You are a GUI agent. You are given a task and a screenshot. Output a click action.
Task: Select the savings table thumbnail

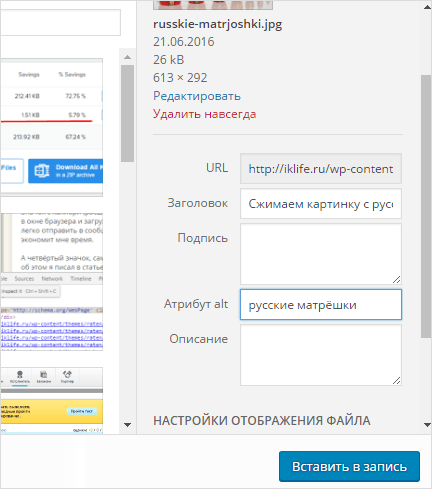coord(52,128)
